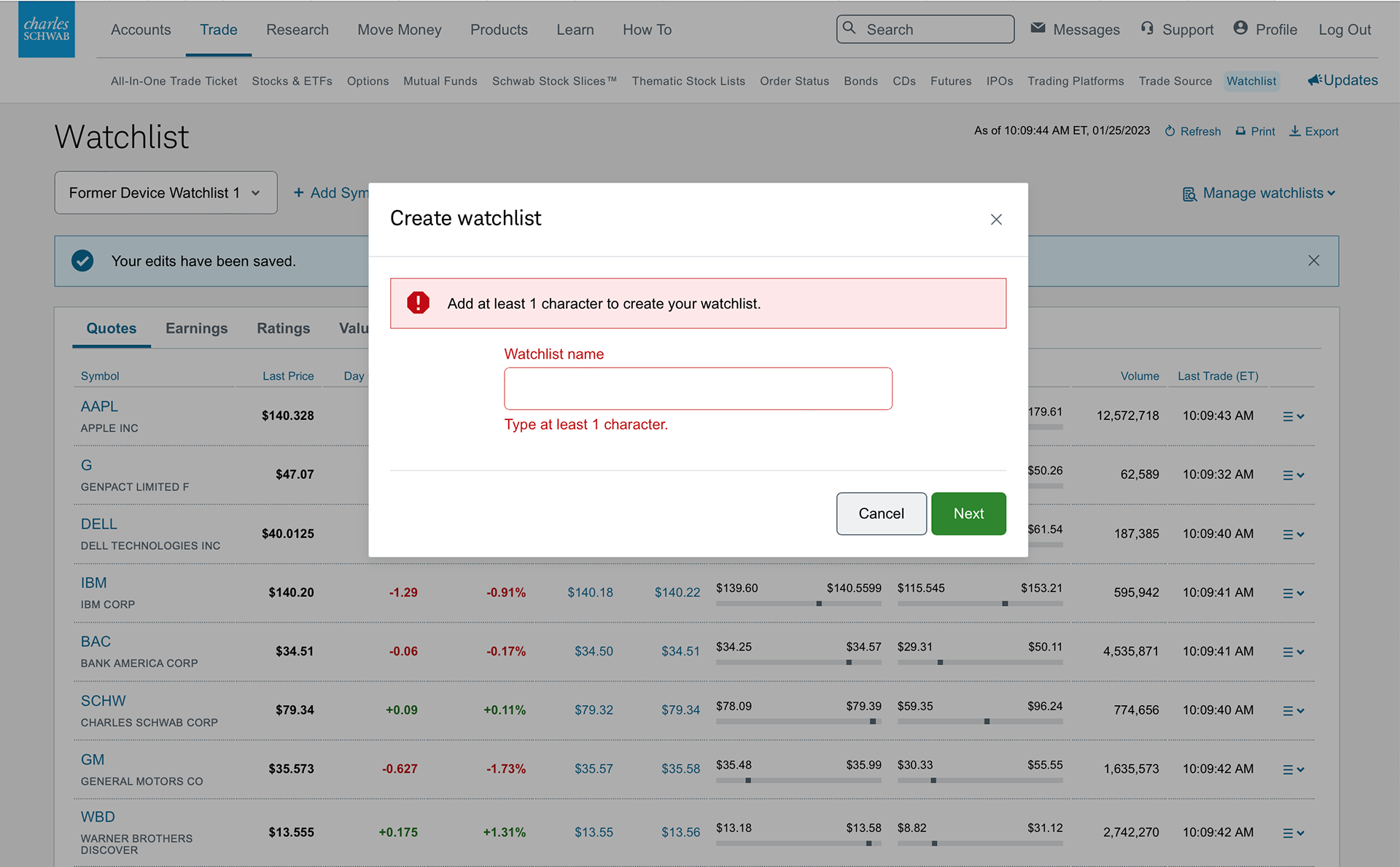Click the green Next button
Viewport: 1400px width, 867px height.
(968, 513)
